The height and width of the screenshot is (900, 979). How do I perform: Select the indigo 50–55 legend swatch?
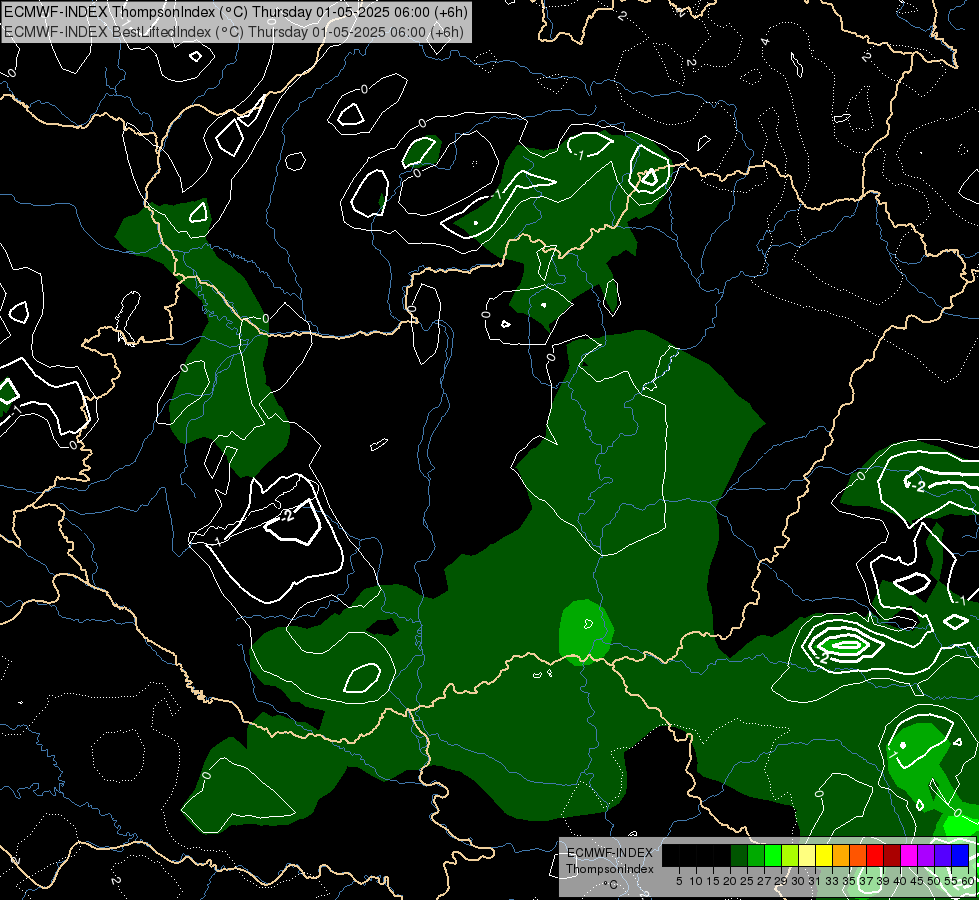point(942,855)
